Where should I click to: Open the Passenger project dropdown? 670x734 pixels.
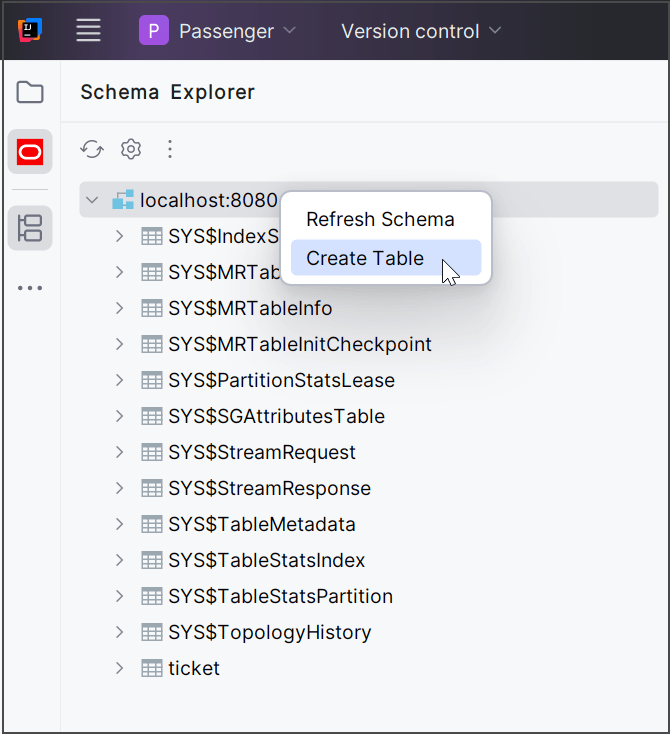pos(218,31)
